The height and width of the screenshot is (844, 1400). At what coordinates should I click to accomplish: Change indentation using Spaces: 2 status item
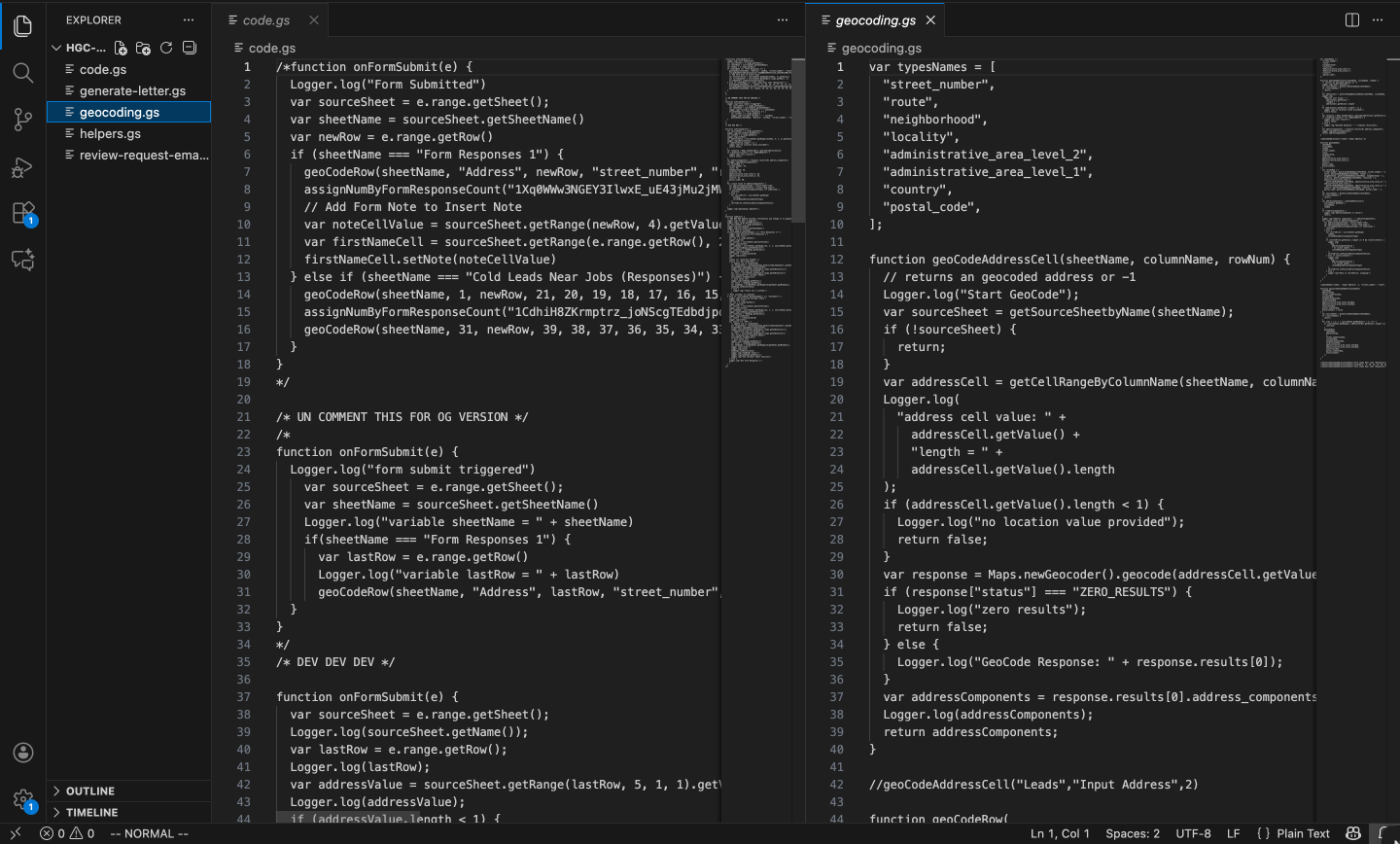click(x=1133, y=833)
